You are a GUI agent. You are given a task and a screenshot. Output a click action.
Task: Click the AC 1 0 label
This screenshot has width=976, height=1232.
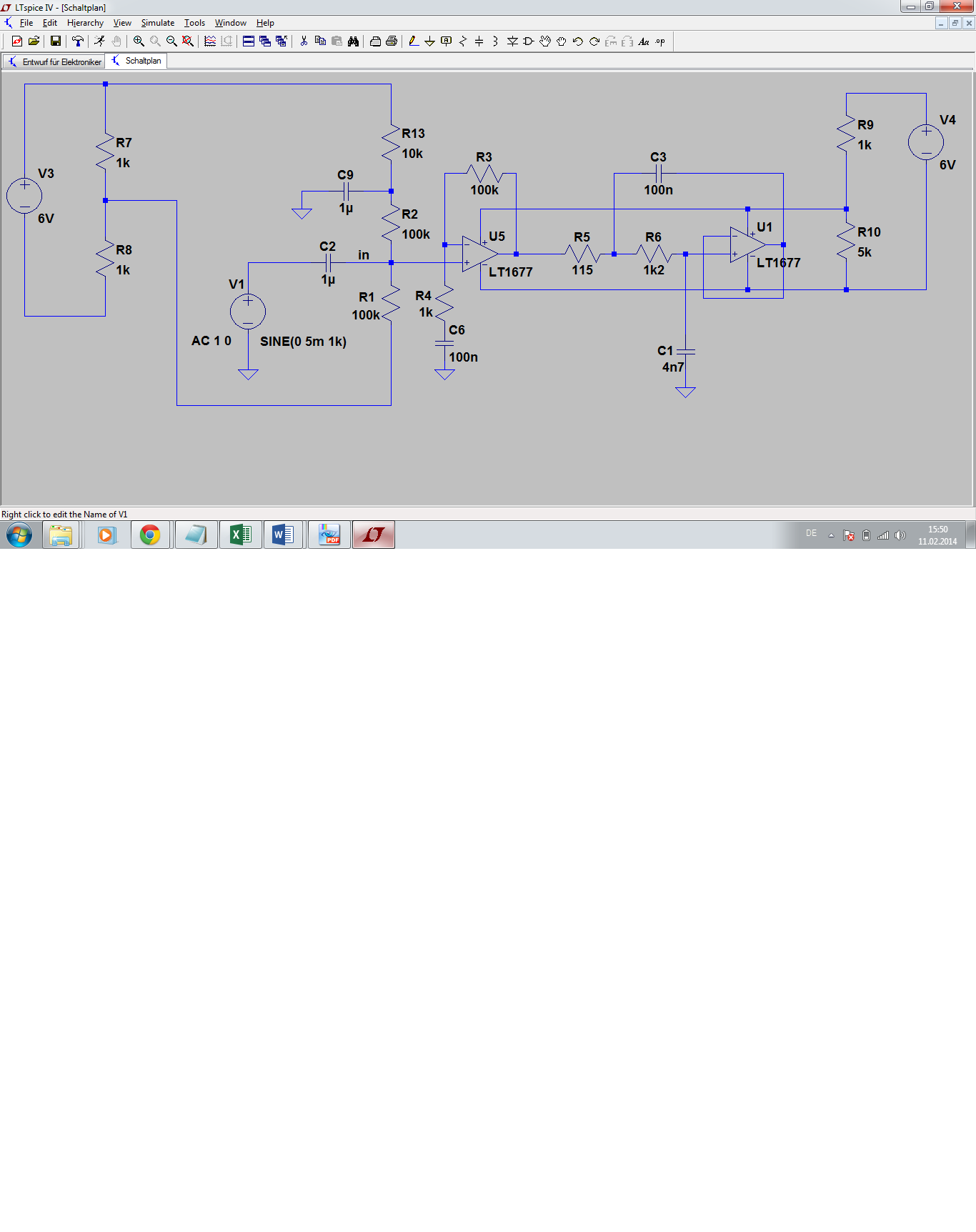tap(211, 341)
